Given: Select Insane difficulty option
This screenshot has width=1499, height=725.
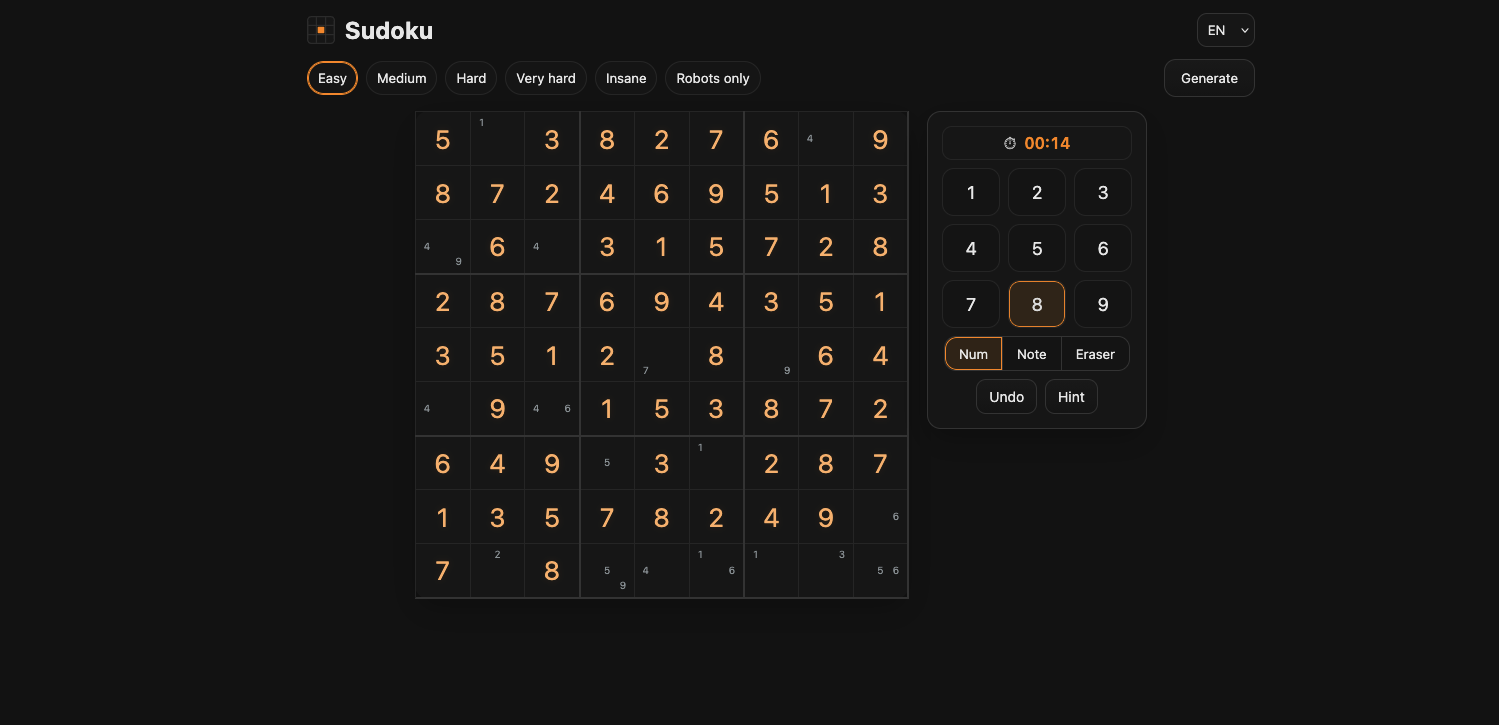Looking at the screenshot, I should point(626,78).
